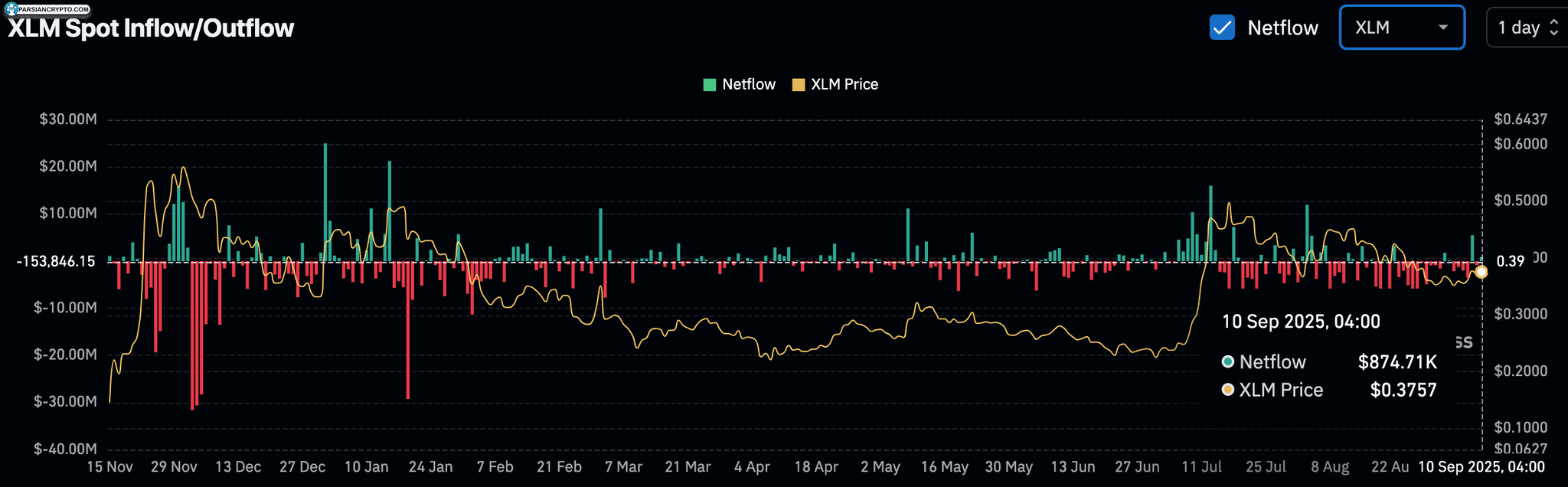Viewport: 1568px width, 487px height.
Task: Uncheck the Netflow checkbox
Action: pyautogui.click(x=1222, y=28)
